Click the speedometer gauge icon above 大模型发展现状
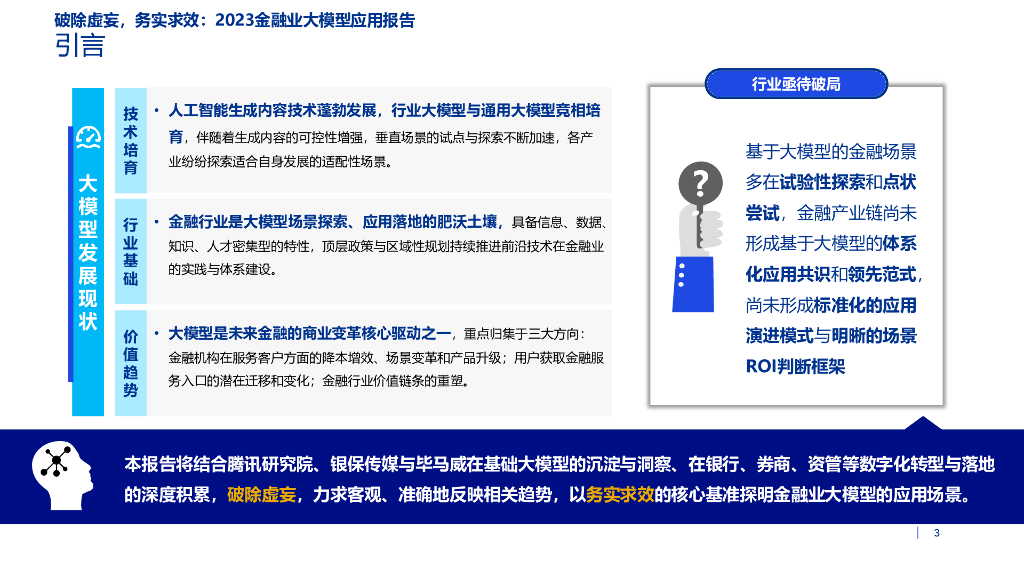This screenshot has height=576, width=1024. 88,138
